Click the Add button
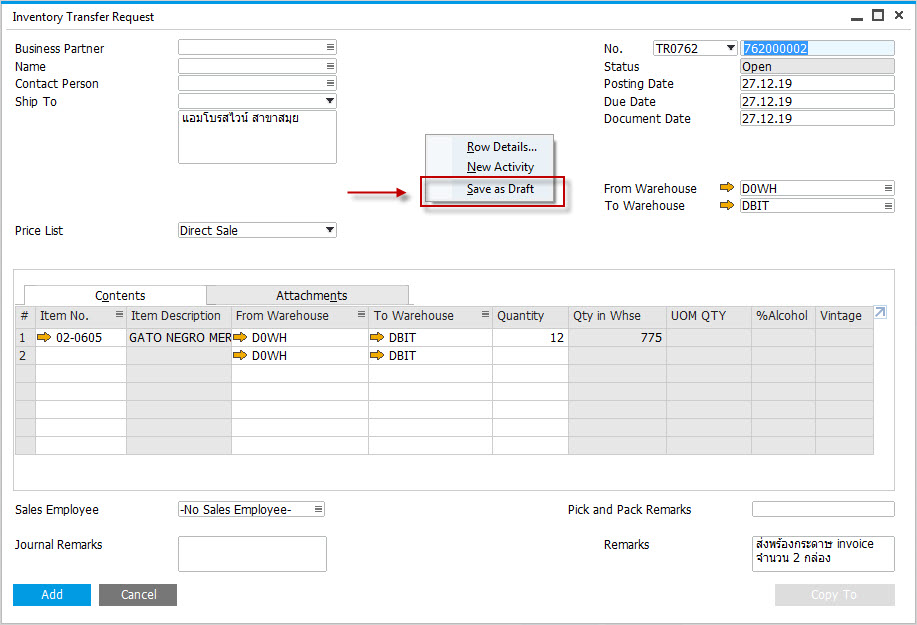Image resolution: width=917 pixels, height=625 pixels. click(x=52, y=595)
